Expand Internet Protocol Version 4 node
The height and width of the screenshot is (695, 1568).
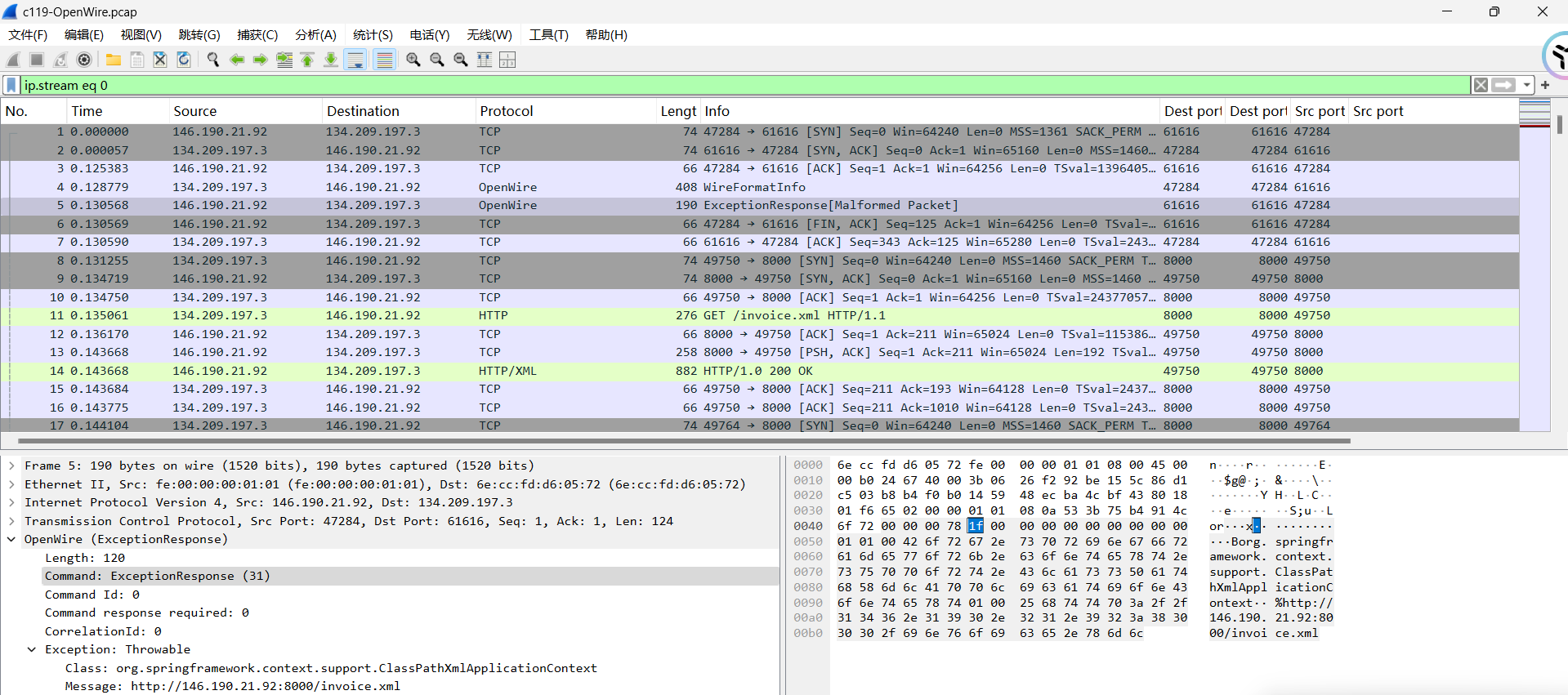pos(12,502)
